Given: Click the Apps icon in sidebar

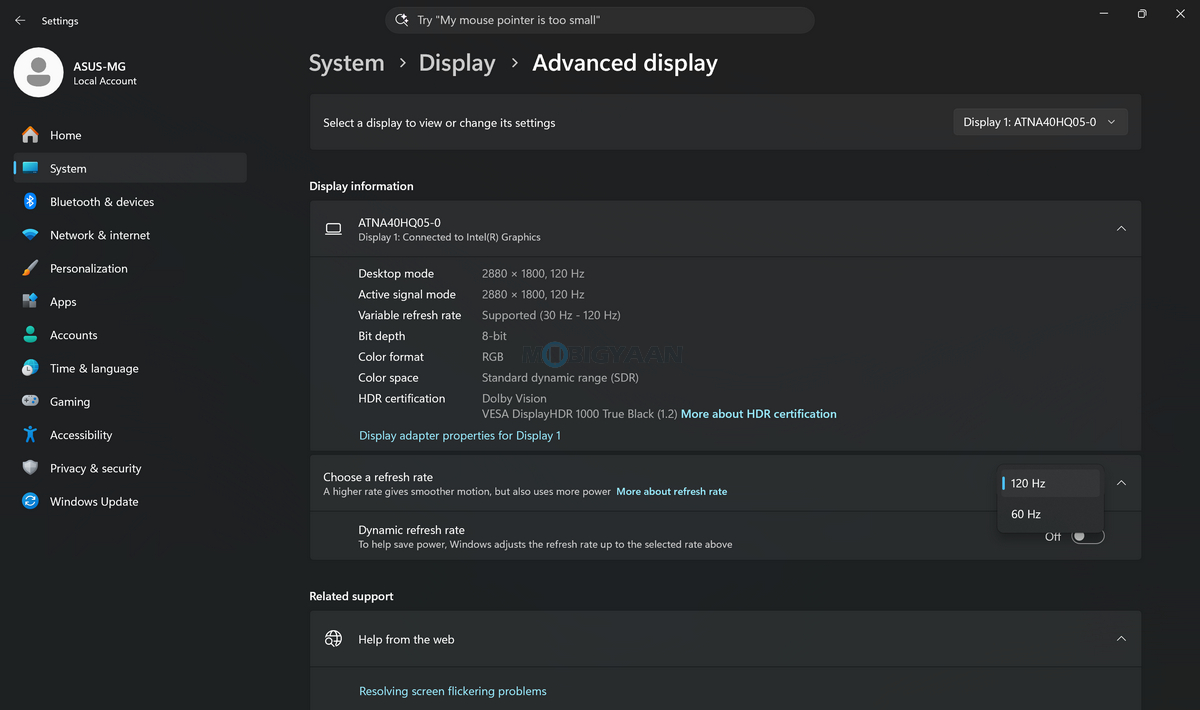Looking at the screenshot, I should click(30, 302).
